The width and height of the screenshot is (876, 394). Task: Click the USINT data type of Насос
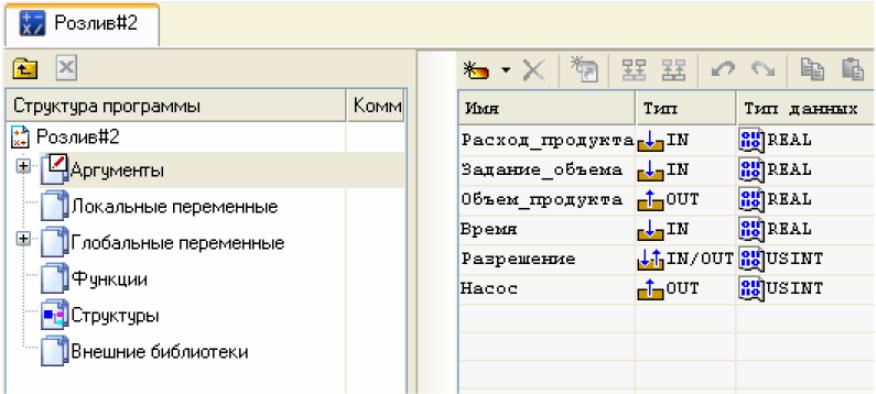(x=806, y=289)
